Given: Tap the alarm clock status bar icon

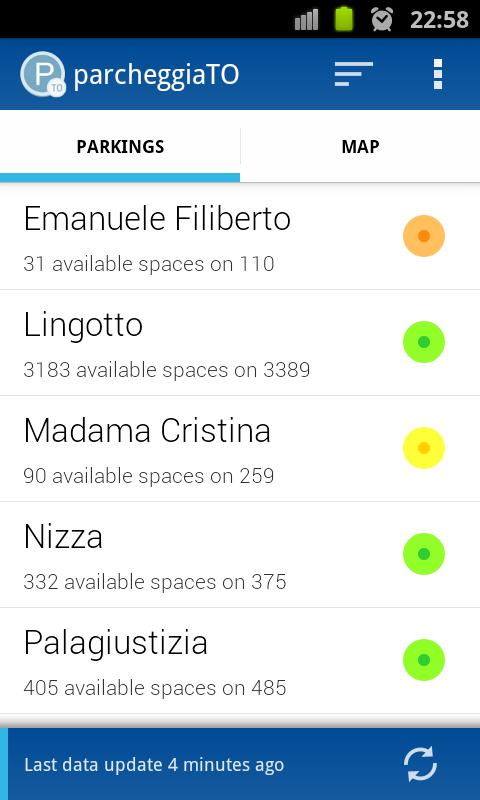Looking at the screenshot, I should [382, 19].
